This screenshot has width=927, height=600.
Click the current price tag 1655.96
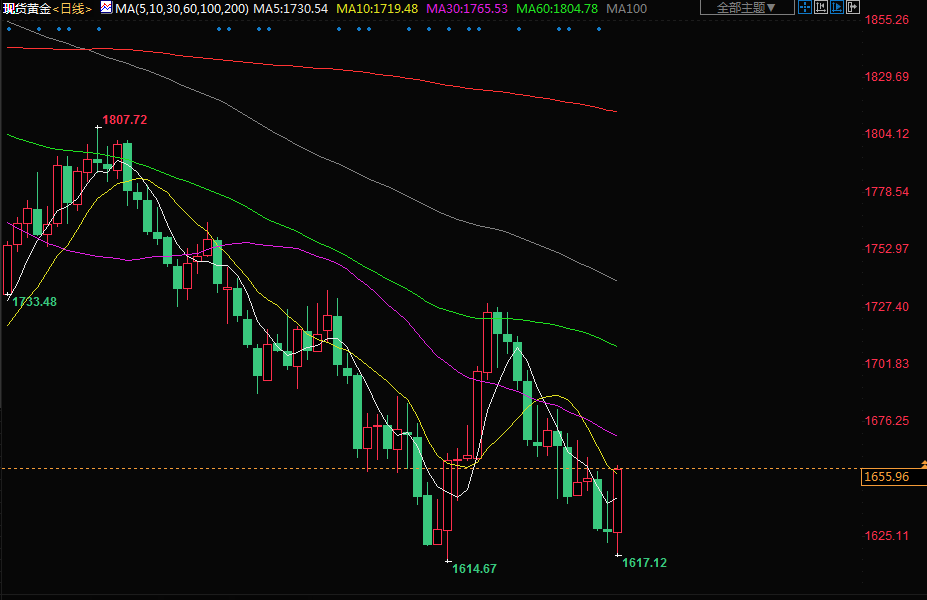(x=885, y=477)
